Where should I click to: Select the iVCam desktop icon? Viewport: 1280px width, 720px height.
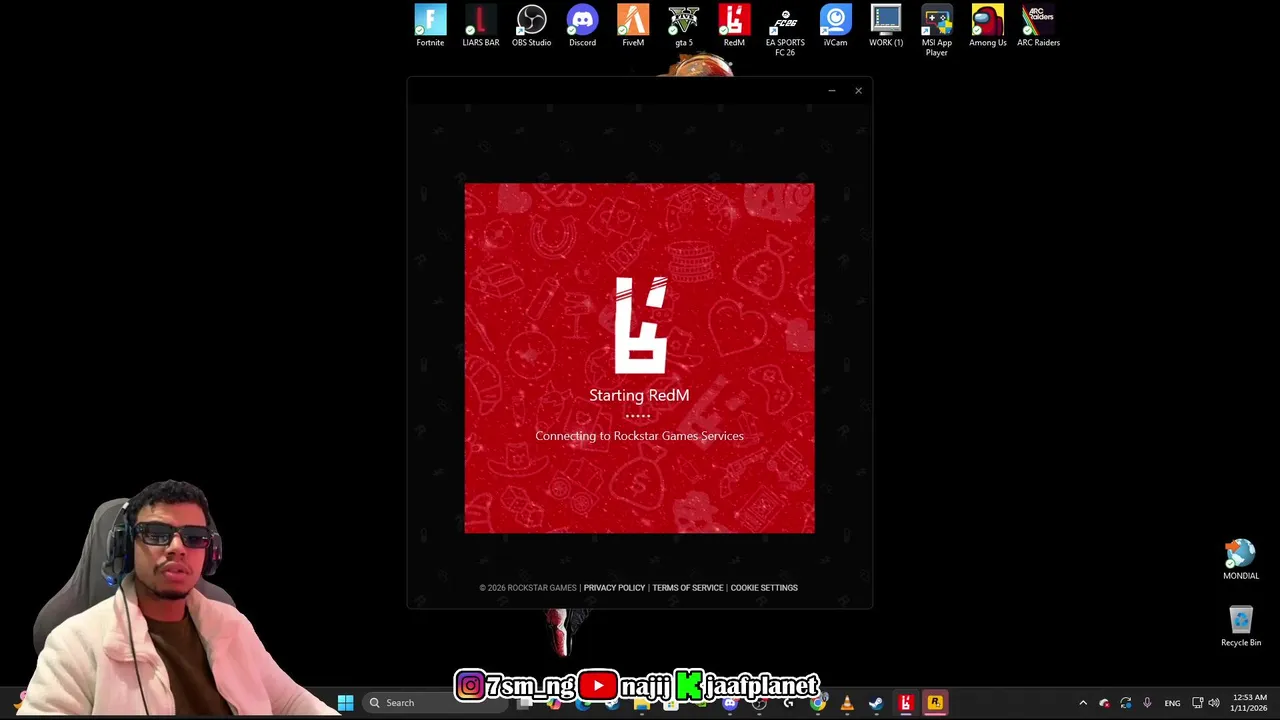[x=835, y=26]
